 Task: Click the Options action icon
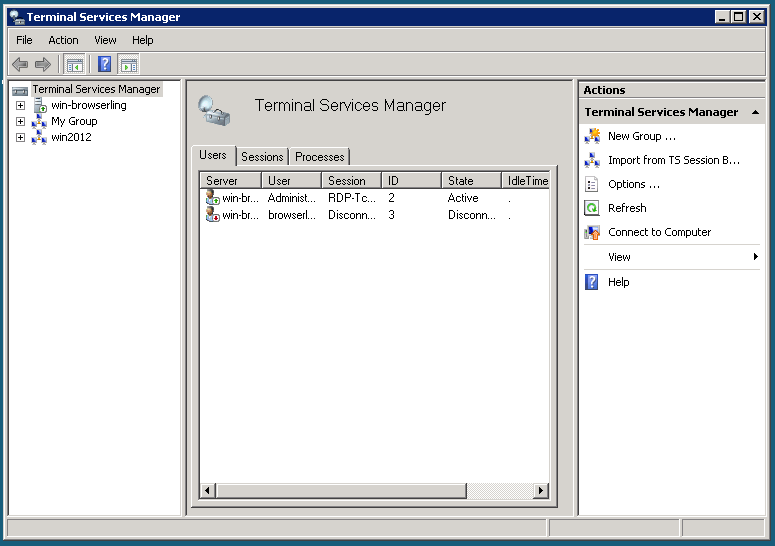pyautogui.click(x=592, y=184)
